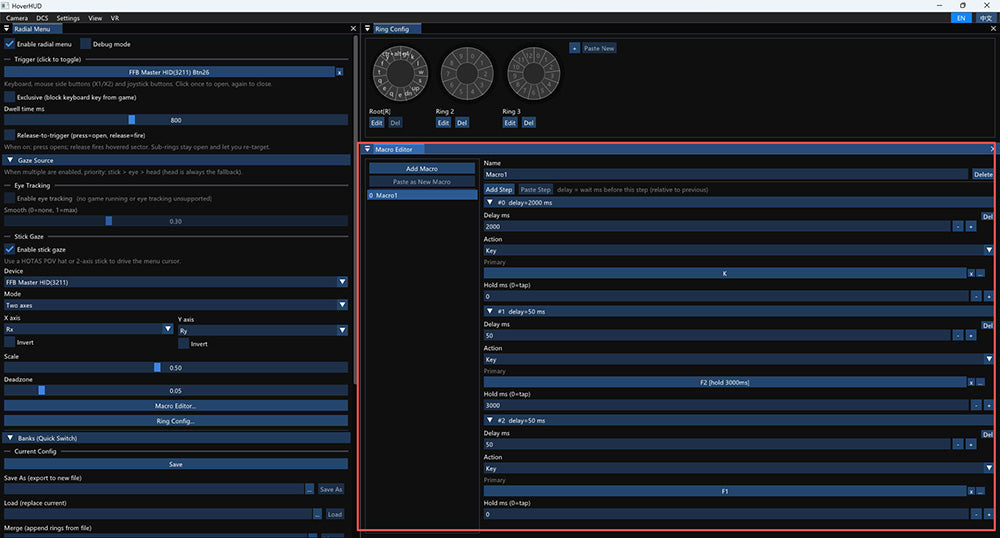The height and width of the screenshot is (538, 1000).
Task: Open the Device dropdown FFB Master HID(3211)
Action: (176, 282)
